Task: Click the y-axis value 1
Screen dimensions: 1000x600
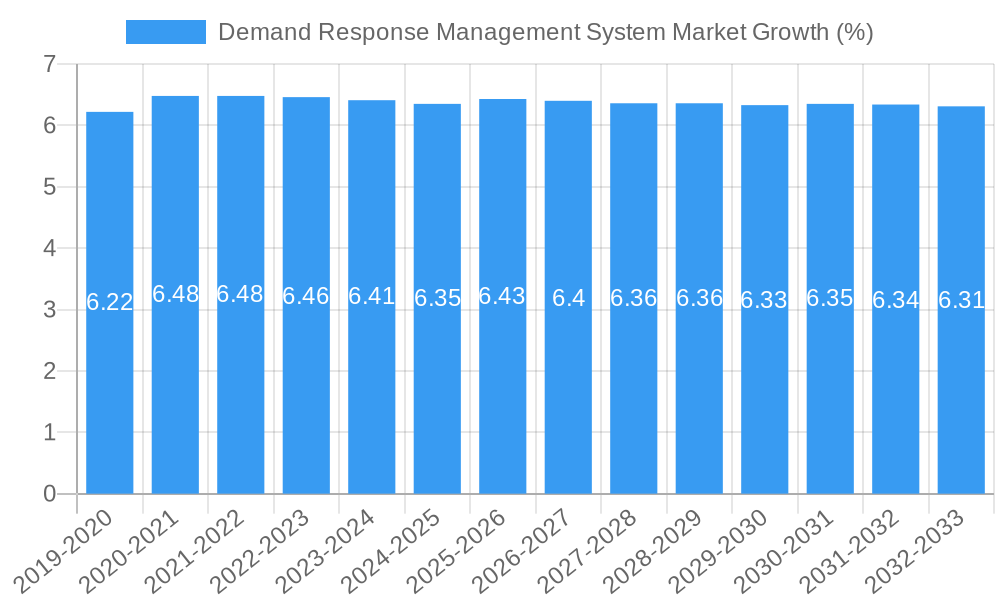Action: coord(49,432)
